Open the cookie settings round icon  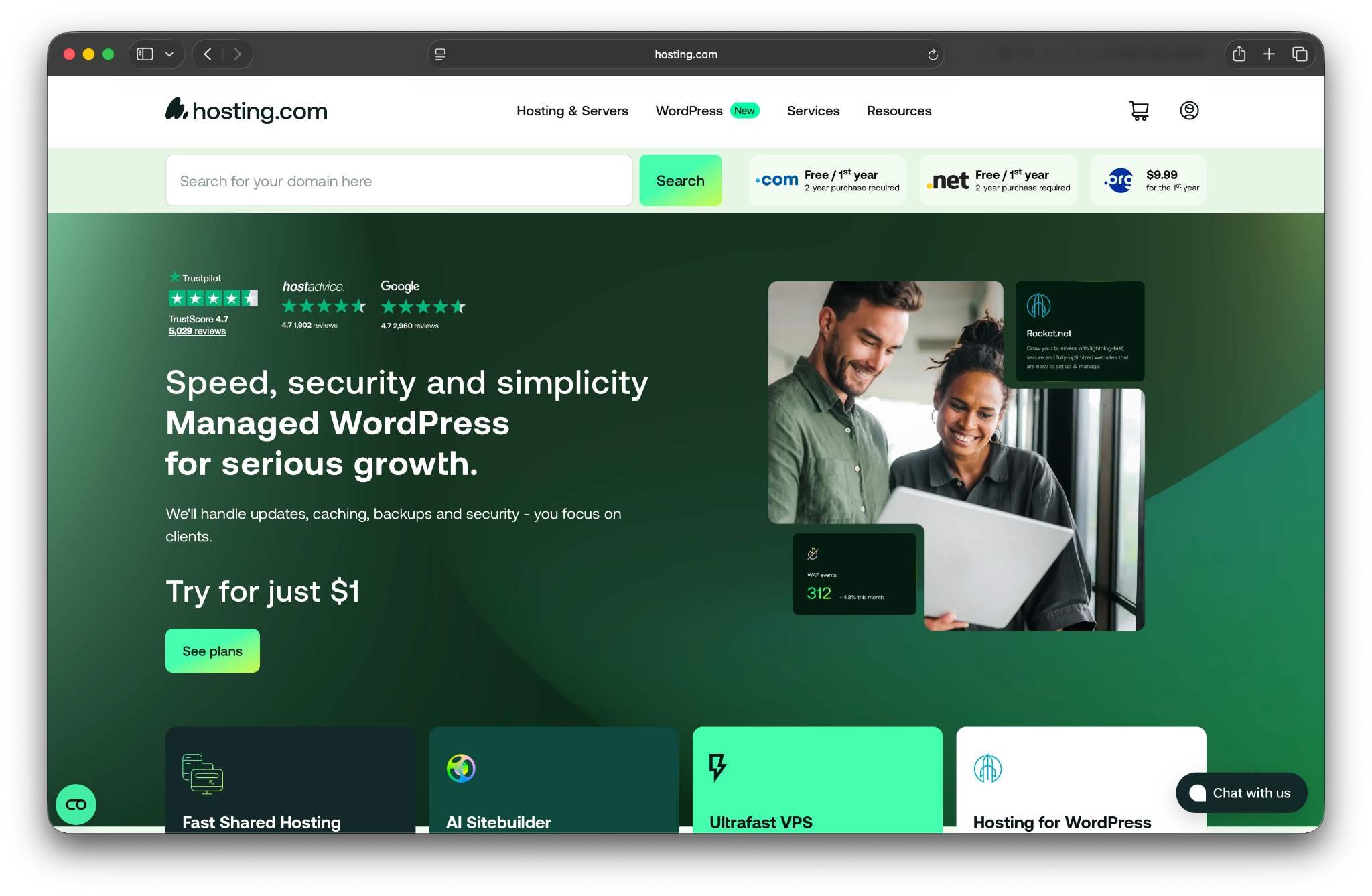(x=76, y=804)
